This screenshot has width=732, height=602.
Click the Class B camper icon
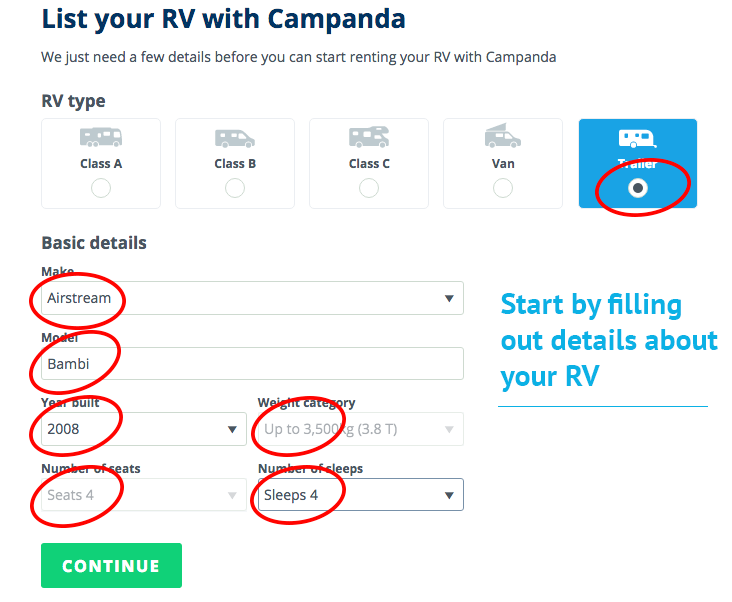(x=235, y=138)
